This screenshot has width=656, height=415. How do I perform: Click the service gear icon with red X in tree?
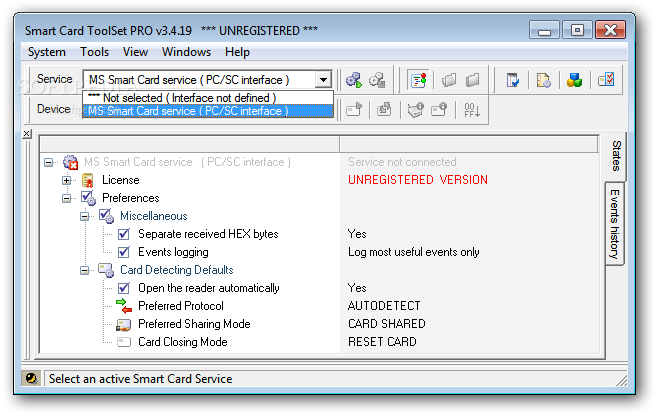[x=70, y=162]
